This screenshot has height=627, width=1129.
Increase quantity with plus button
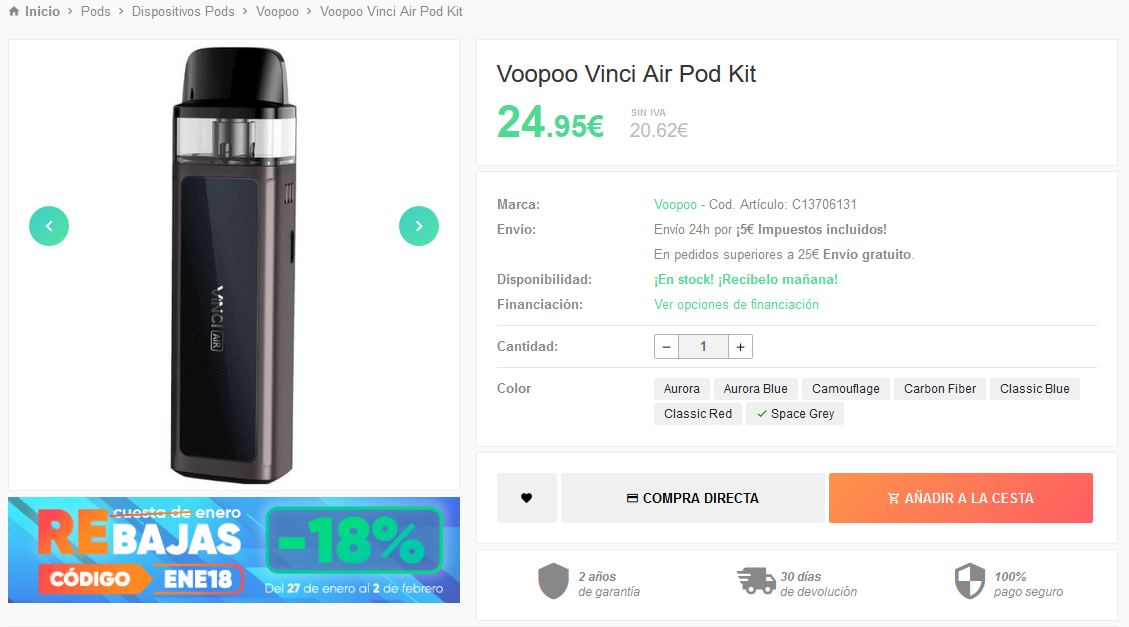pos(740,347)
